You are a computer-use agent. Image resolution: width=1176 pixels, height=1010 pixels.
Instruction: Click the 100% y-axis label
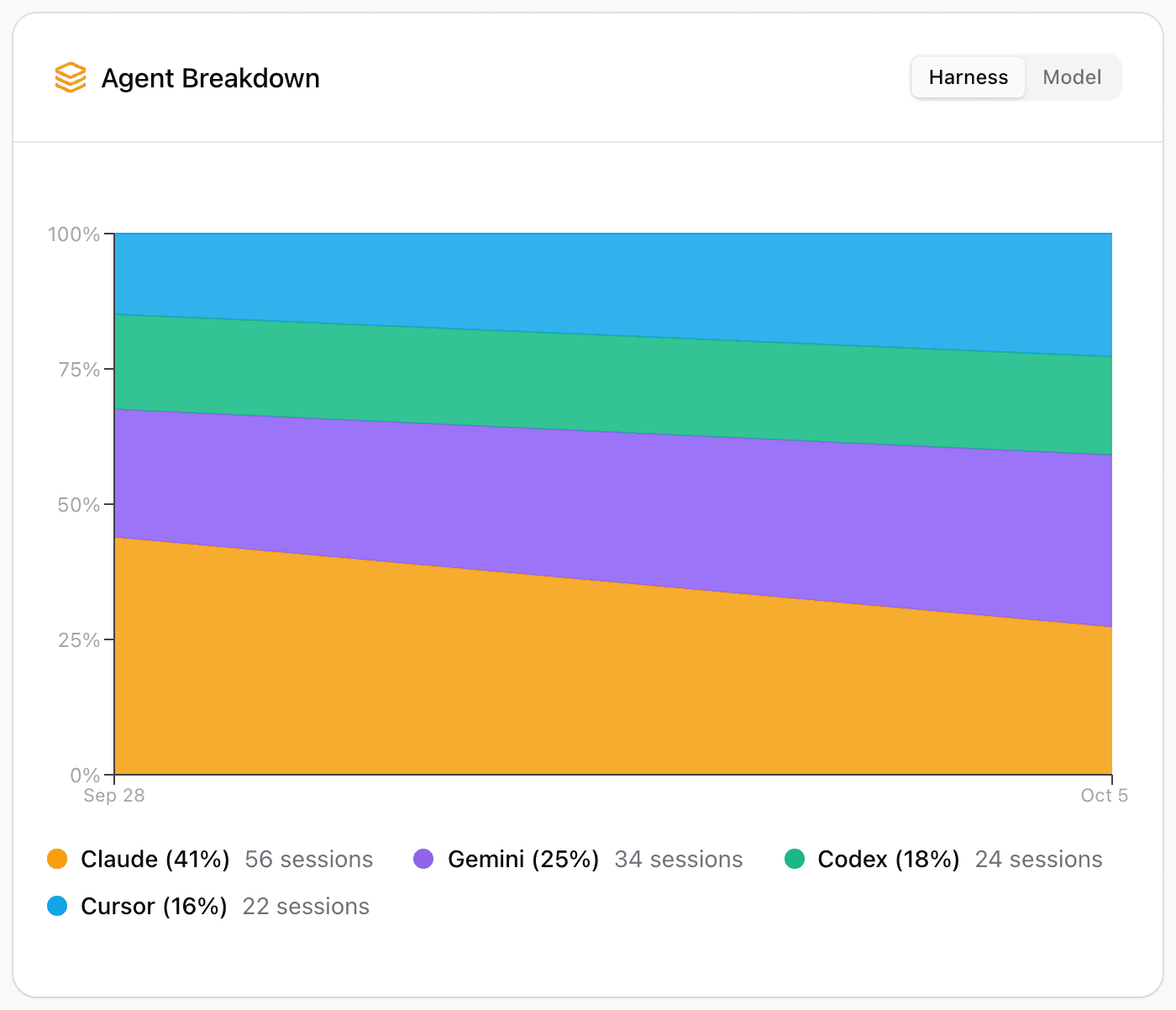(74, 234)
